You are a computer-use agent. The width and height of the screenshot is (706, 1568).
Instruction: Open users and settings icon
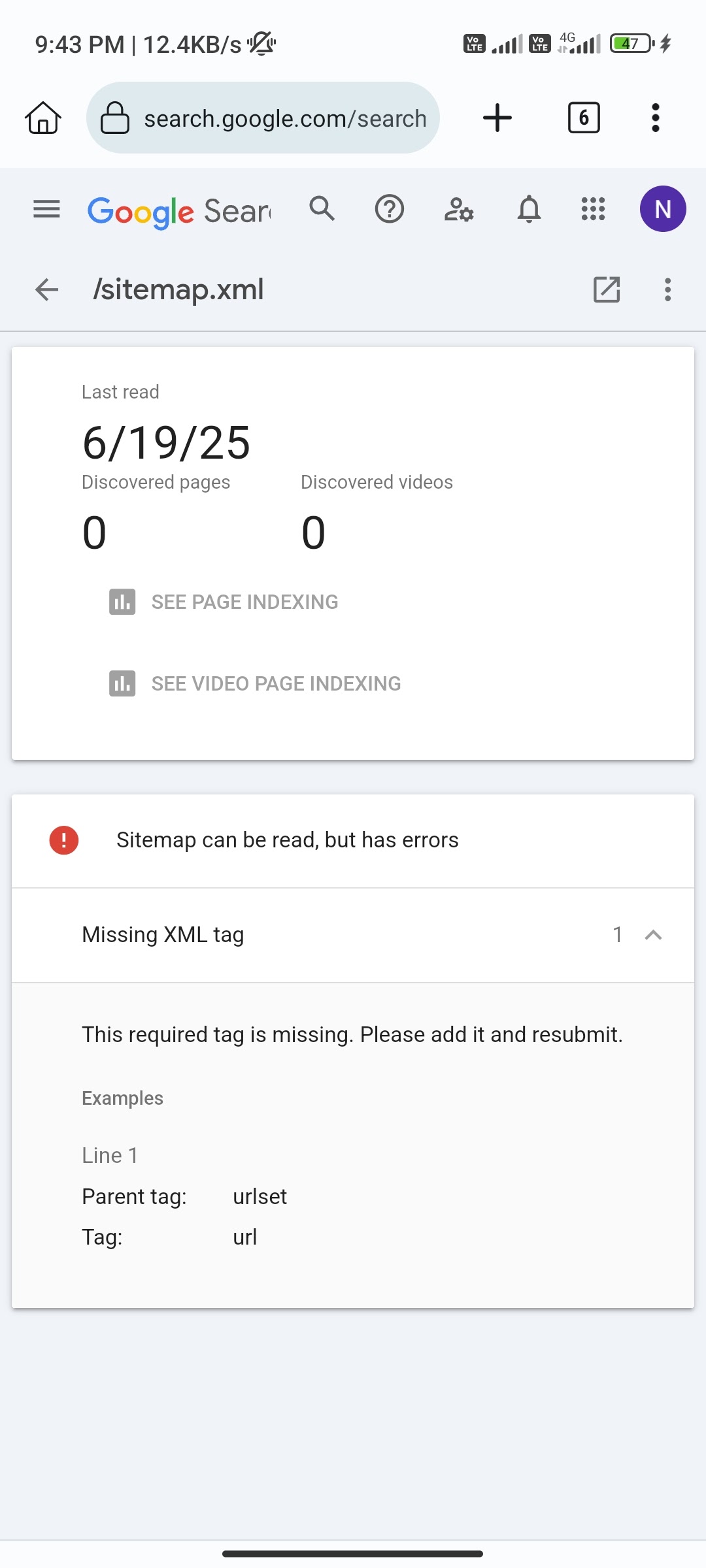(x=458, y=210)
